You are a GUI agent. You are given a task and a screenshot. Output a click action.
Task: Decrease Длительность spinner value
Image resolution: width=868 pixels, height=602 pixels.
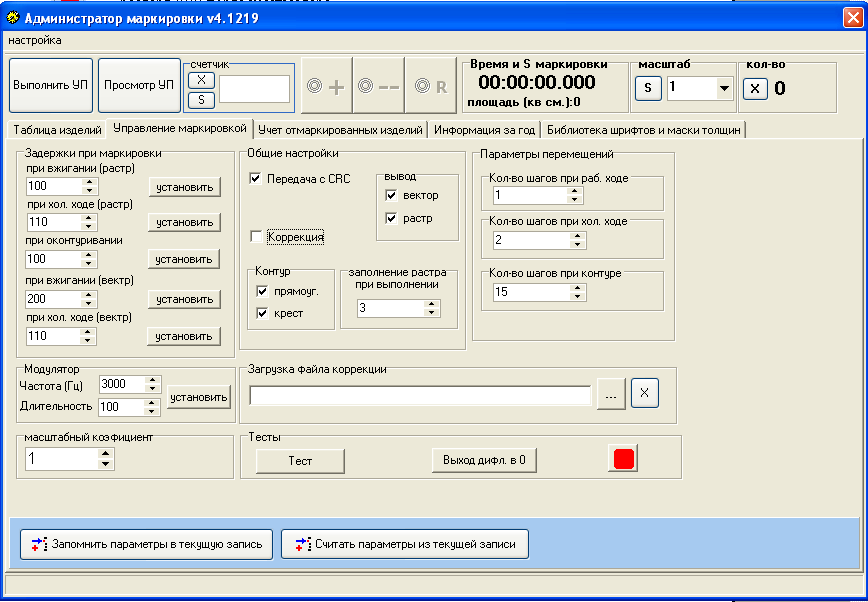click(x=152, y=411)
